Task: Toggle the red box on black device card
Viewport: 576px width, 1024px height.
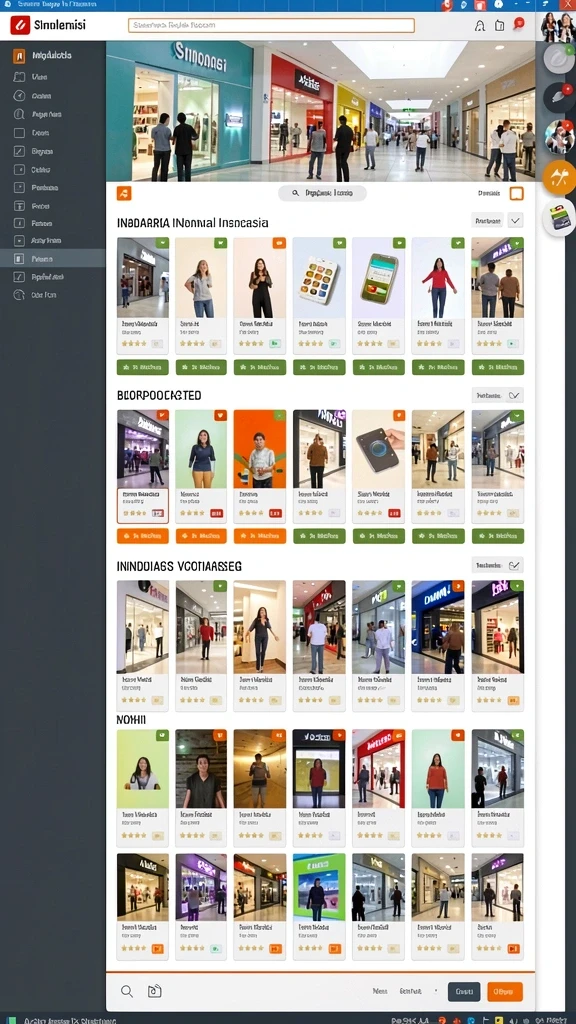Action: tap(394, 513)
